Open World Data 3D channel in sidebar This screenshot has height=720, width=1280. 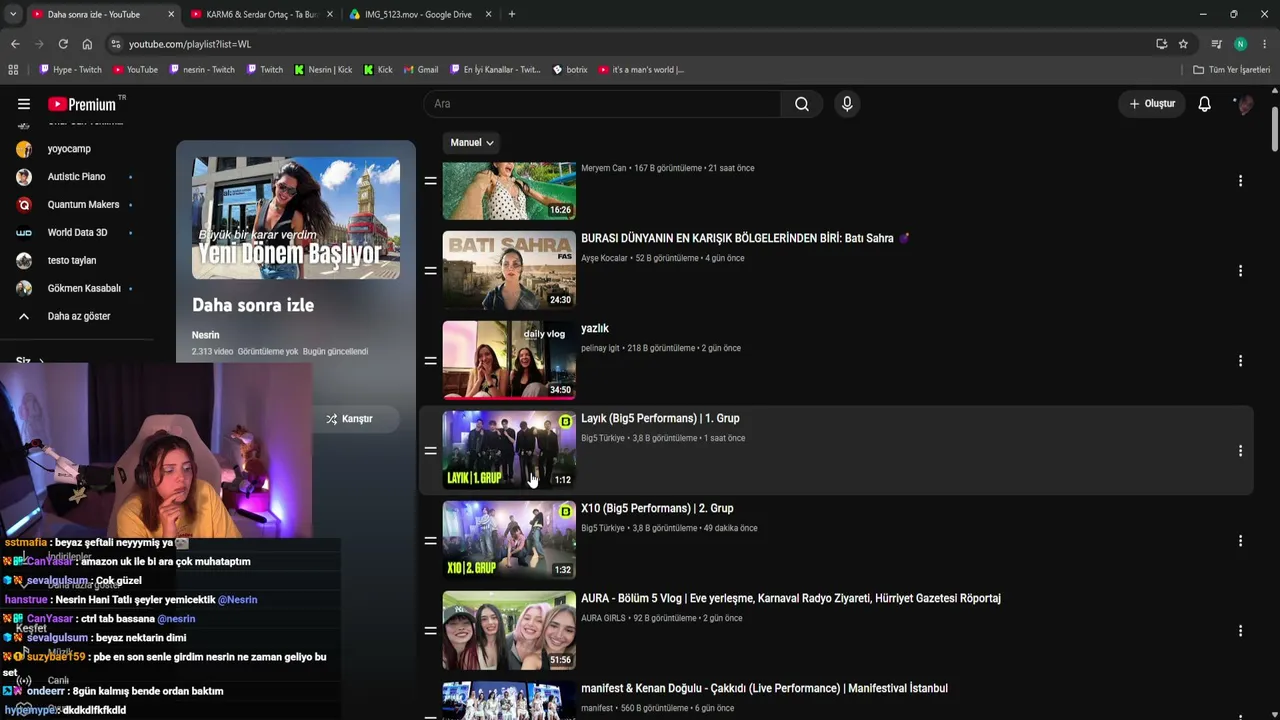(77, 233)
